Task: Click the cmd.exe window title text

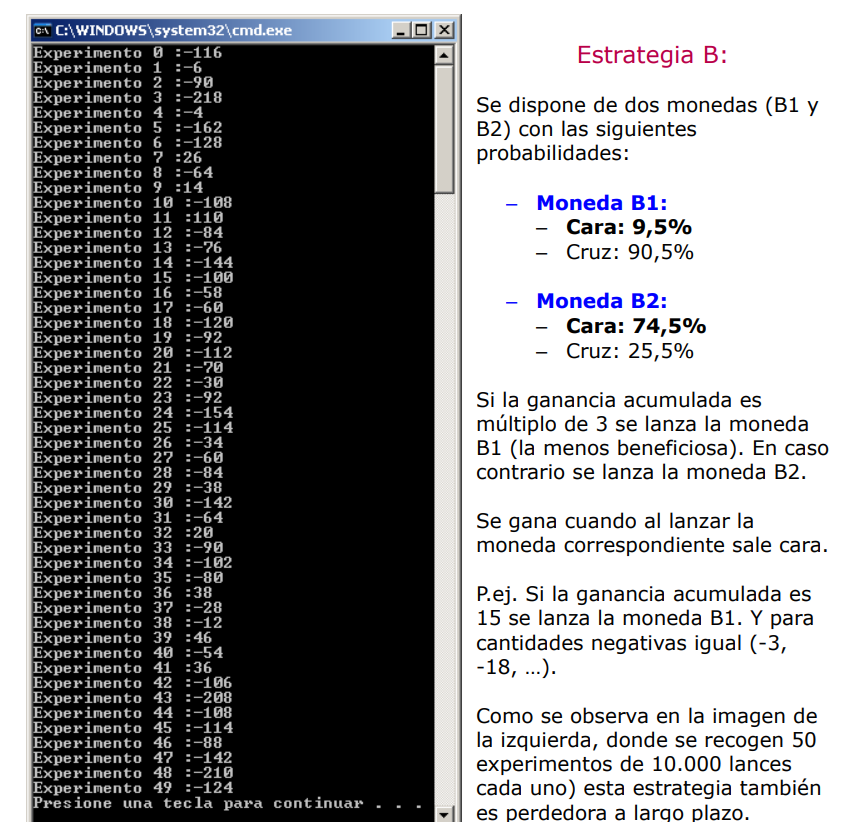Action: pyautogui.click(x=174, y=30)
